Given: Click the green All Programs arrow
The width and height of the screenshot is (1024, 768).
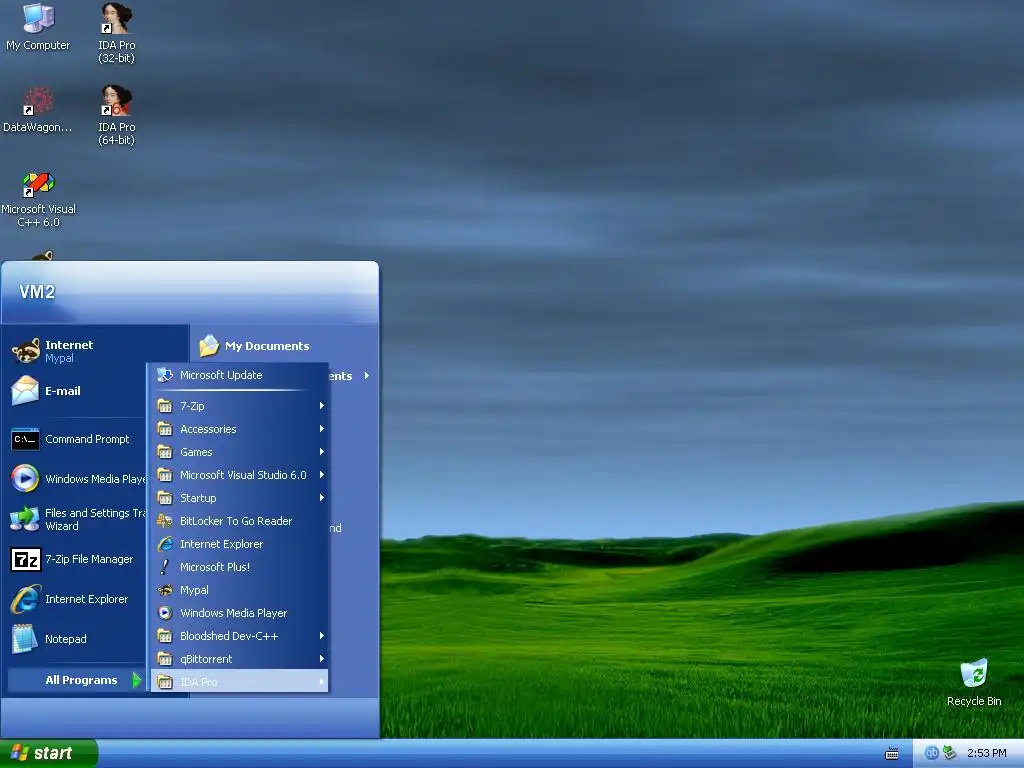Looking at the screenshot, I should tap(136, 680).
